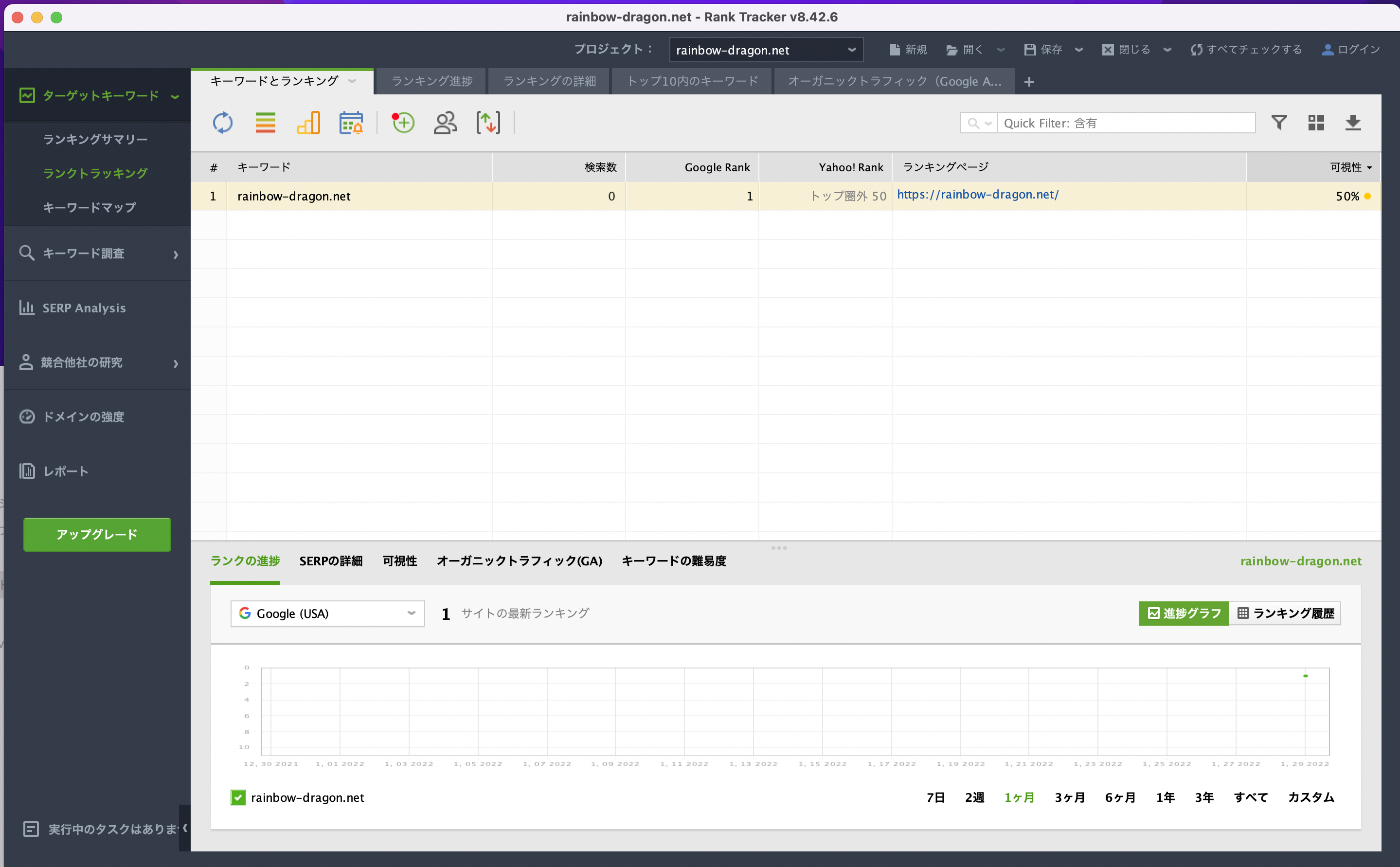Select the 3年 time range
The width and height of the screenshot is (1400, 867).
[x=1204, y=797]
